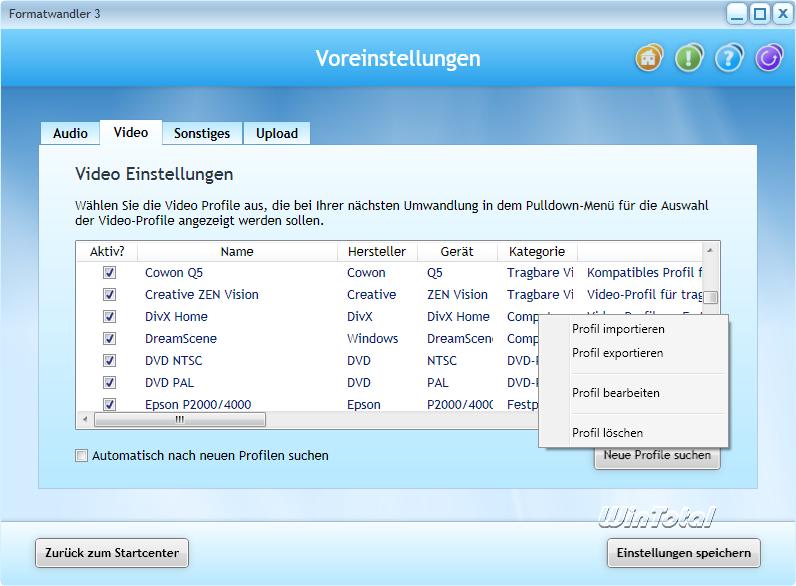Close the Formatwandler 3 window
Viewport: 796px width, 586px height.
[783, 14]
